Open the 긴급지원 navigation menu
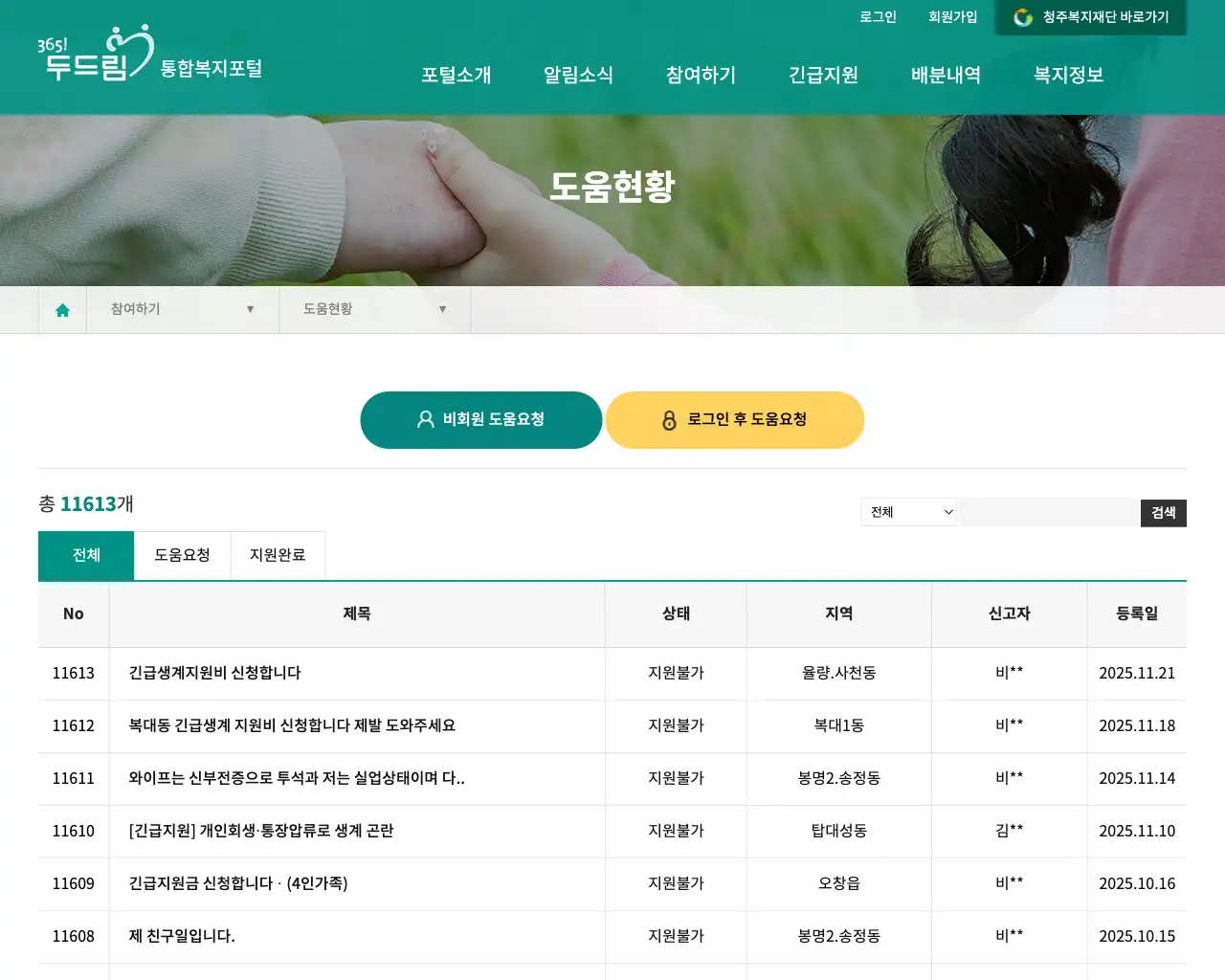Viewport: 1225px width, 980px height. pos(823,76)
